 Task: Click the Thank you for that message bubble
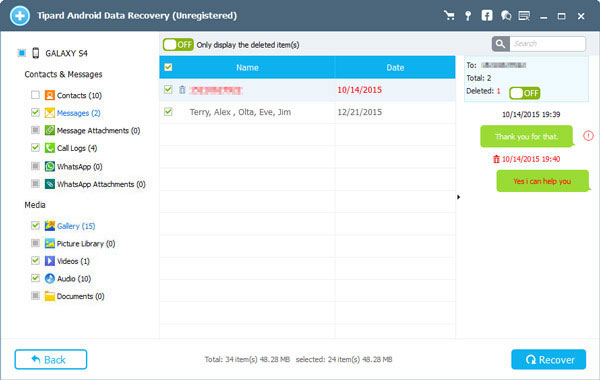tap(527, 136)
